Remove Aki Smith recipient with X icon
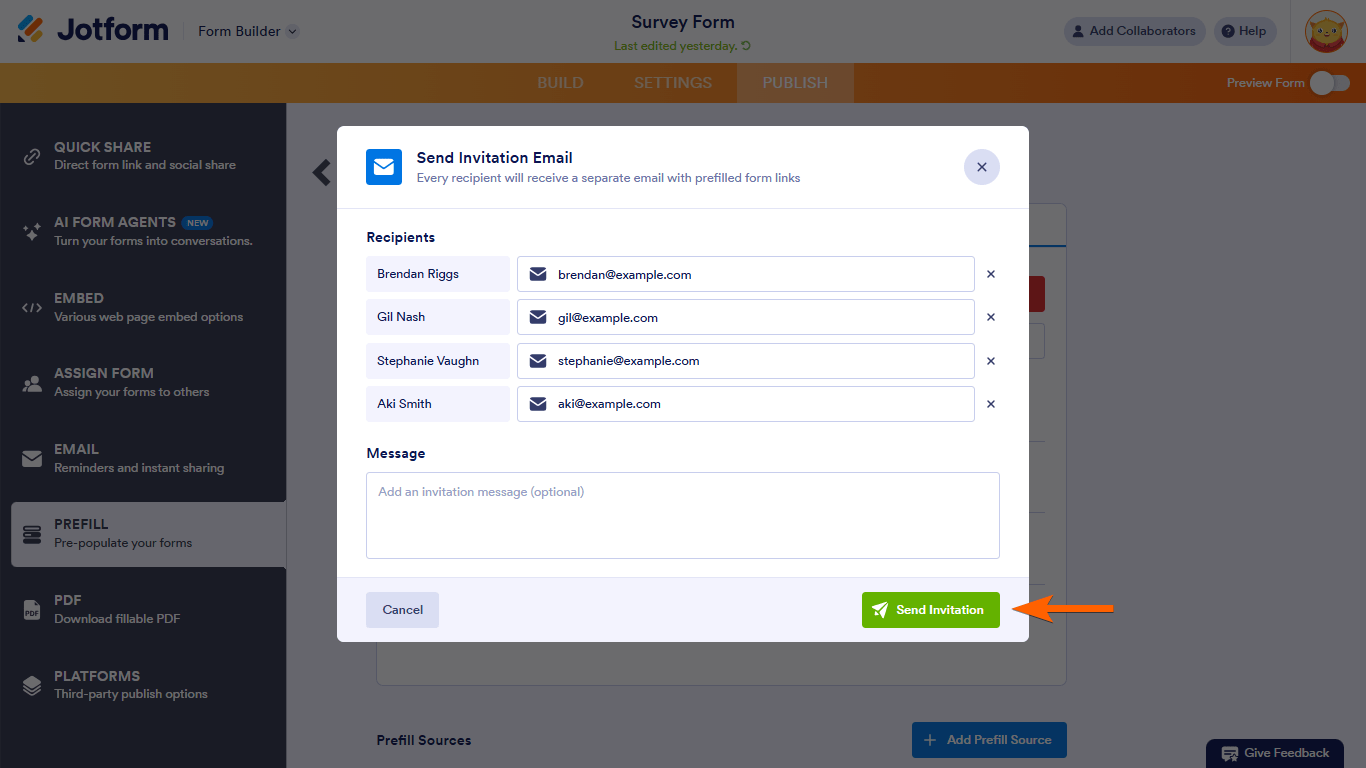The width and height of the screenshot is (1366, 768). point(991,404)
